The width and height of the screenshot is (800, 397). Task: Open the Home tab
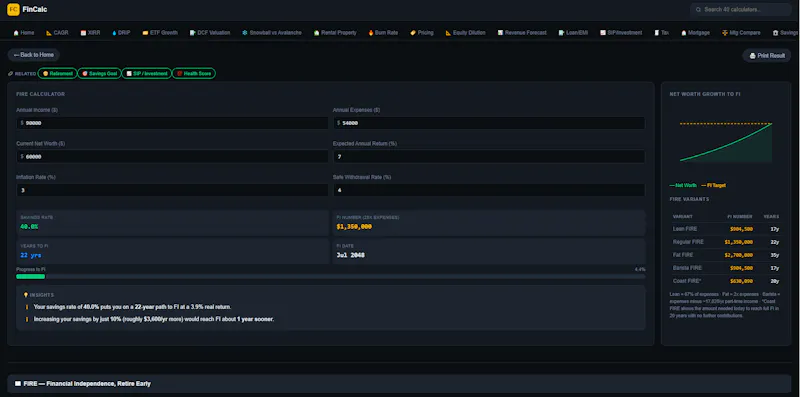tap(23, 33)
